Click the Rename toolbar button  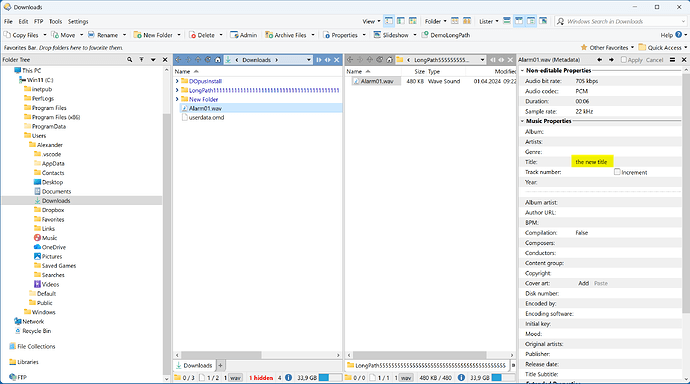[103, 35]
